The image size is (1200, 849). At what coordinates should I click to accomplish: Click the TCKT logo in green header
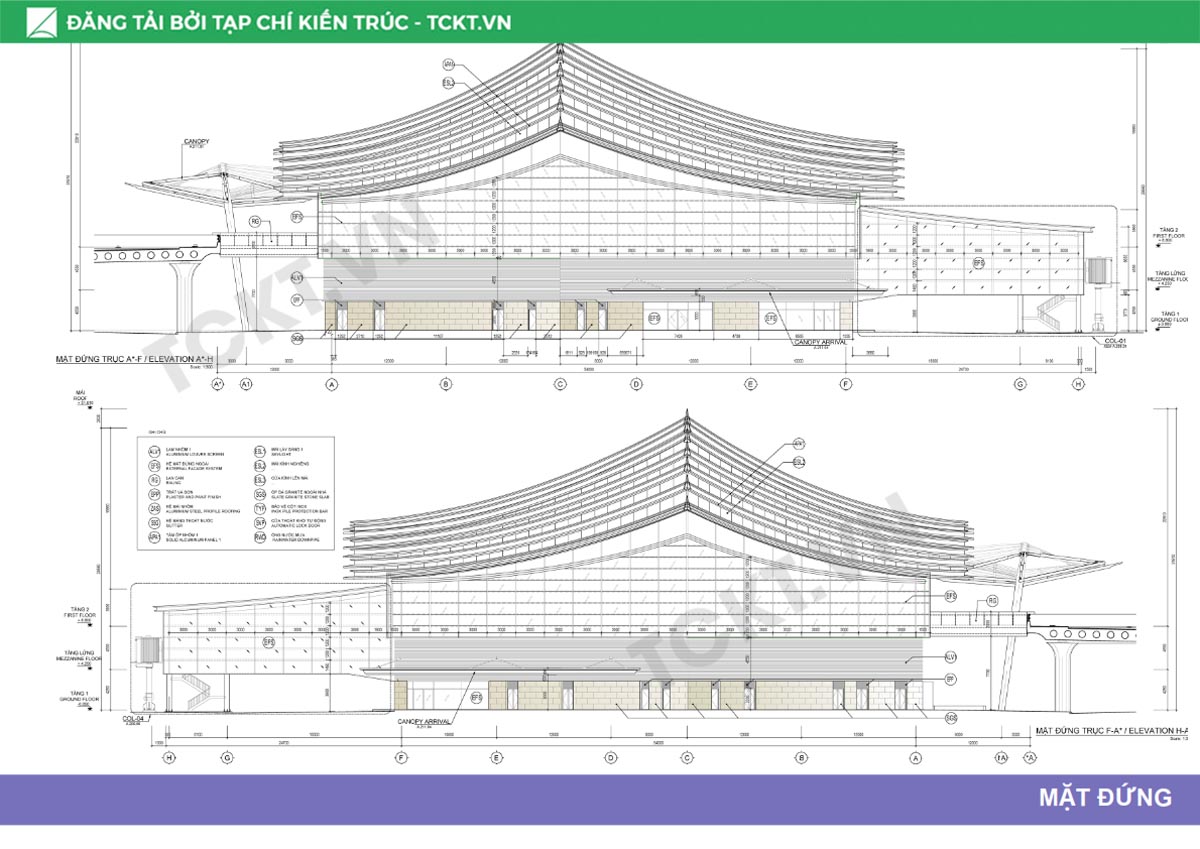point(42,22)
